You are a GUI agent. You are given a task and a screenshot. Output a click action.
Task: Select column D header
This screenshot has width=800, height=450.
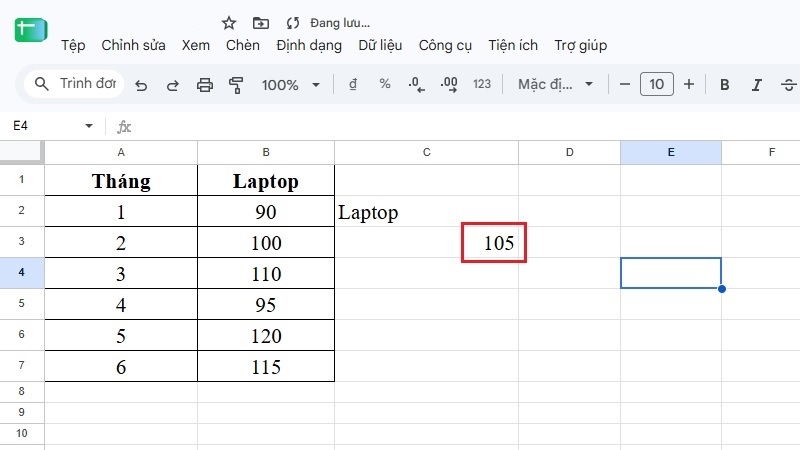pos(569,152)
